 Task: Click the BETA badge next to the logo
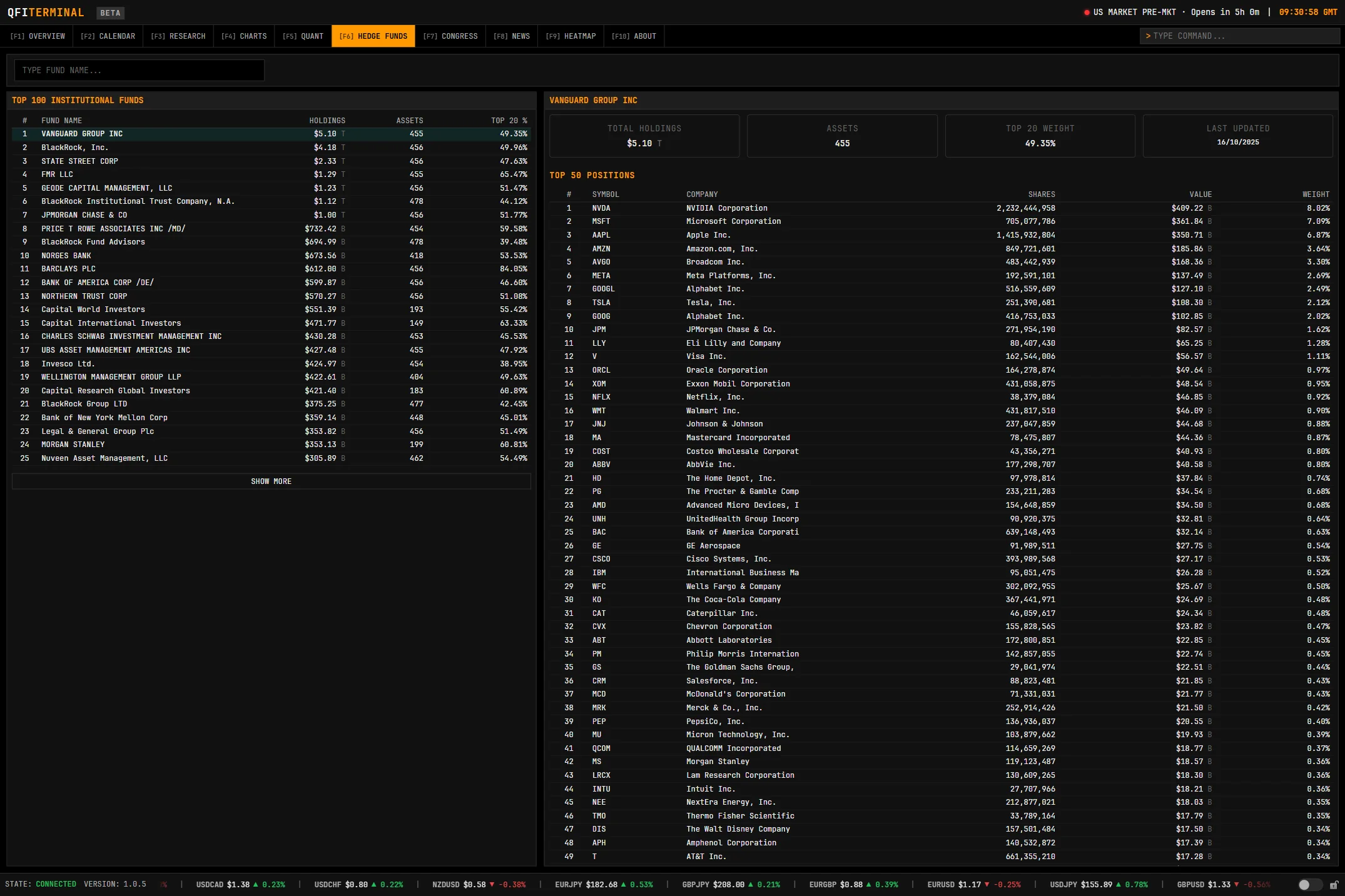(110, 13)
